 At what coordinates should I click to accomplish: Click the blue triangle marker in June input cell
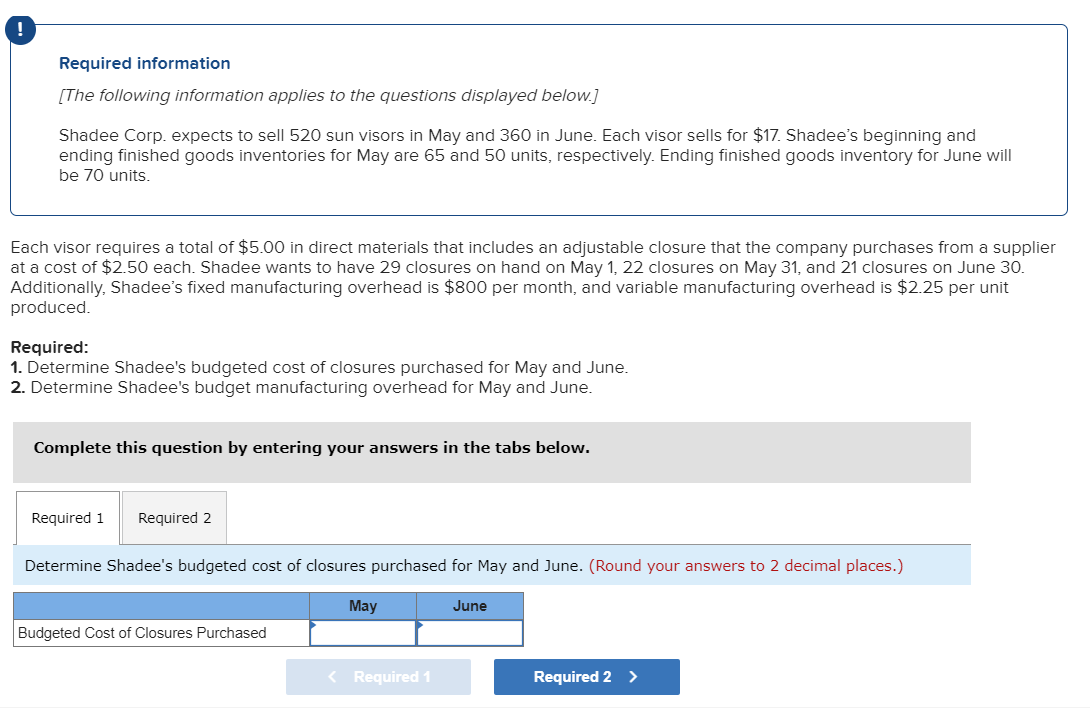[422, 627]
